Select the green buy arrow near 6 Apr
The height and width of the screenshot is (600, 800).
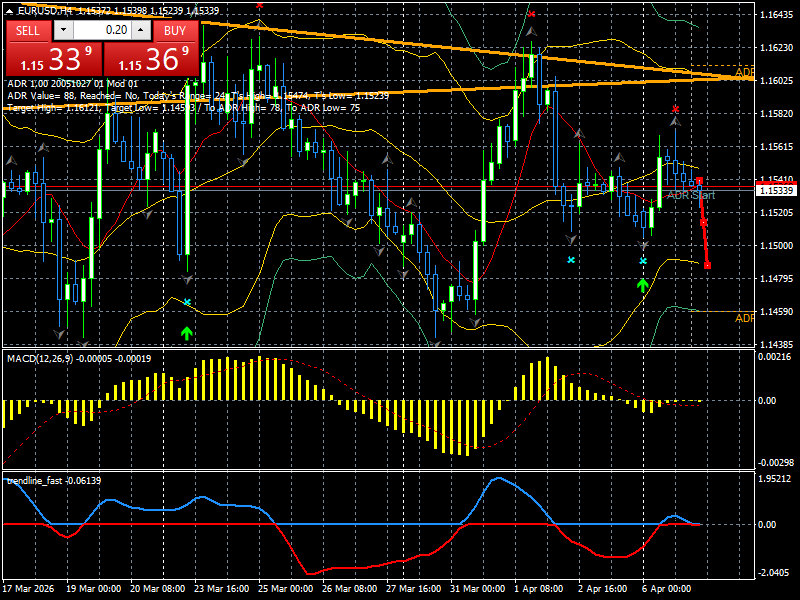coord(643,285)
